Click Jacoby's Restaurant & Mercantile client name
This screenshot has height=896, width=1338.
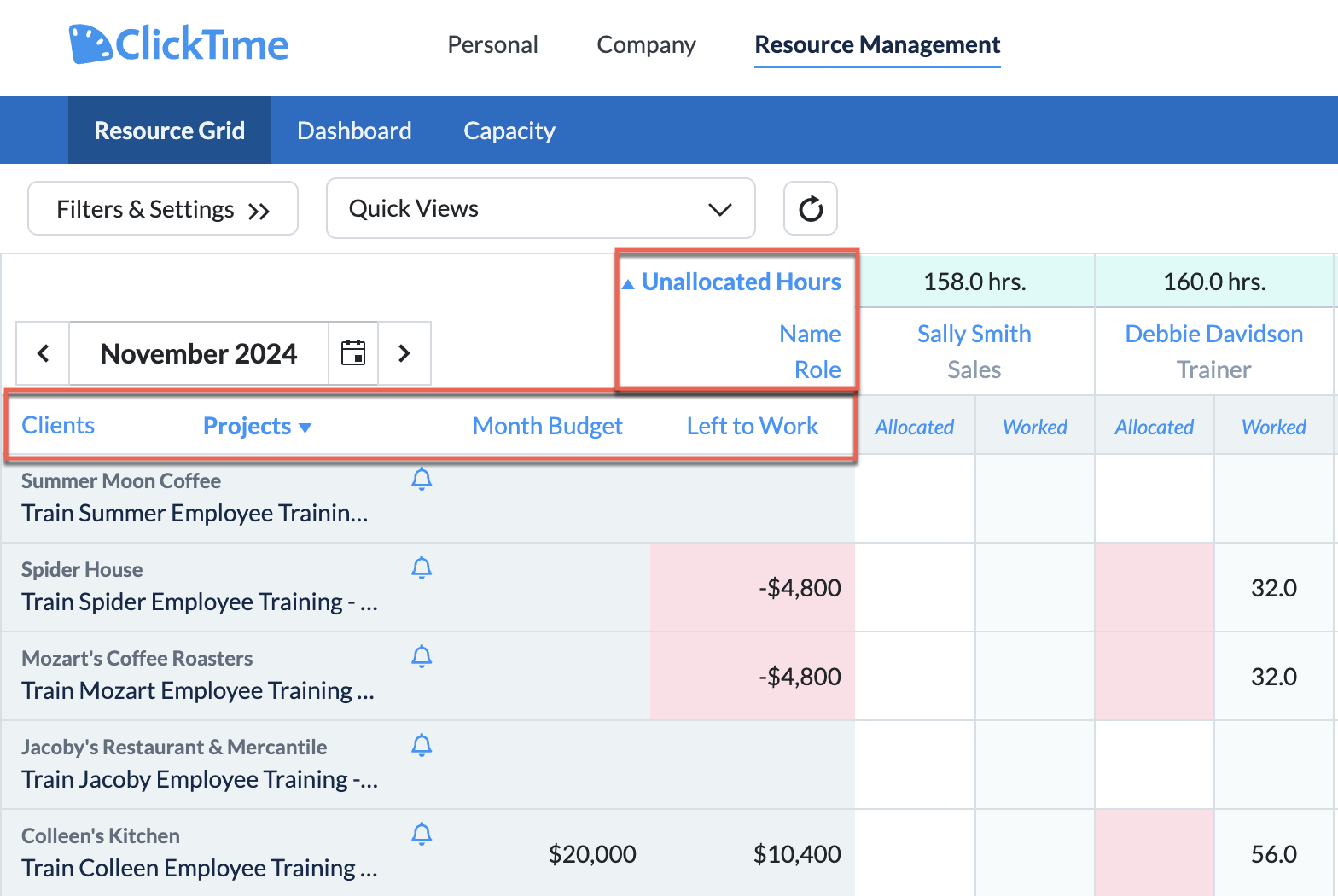174,747
